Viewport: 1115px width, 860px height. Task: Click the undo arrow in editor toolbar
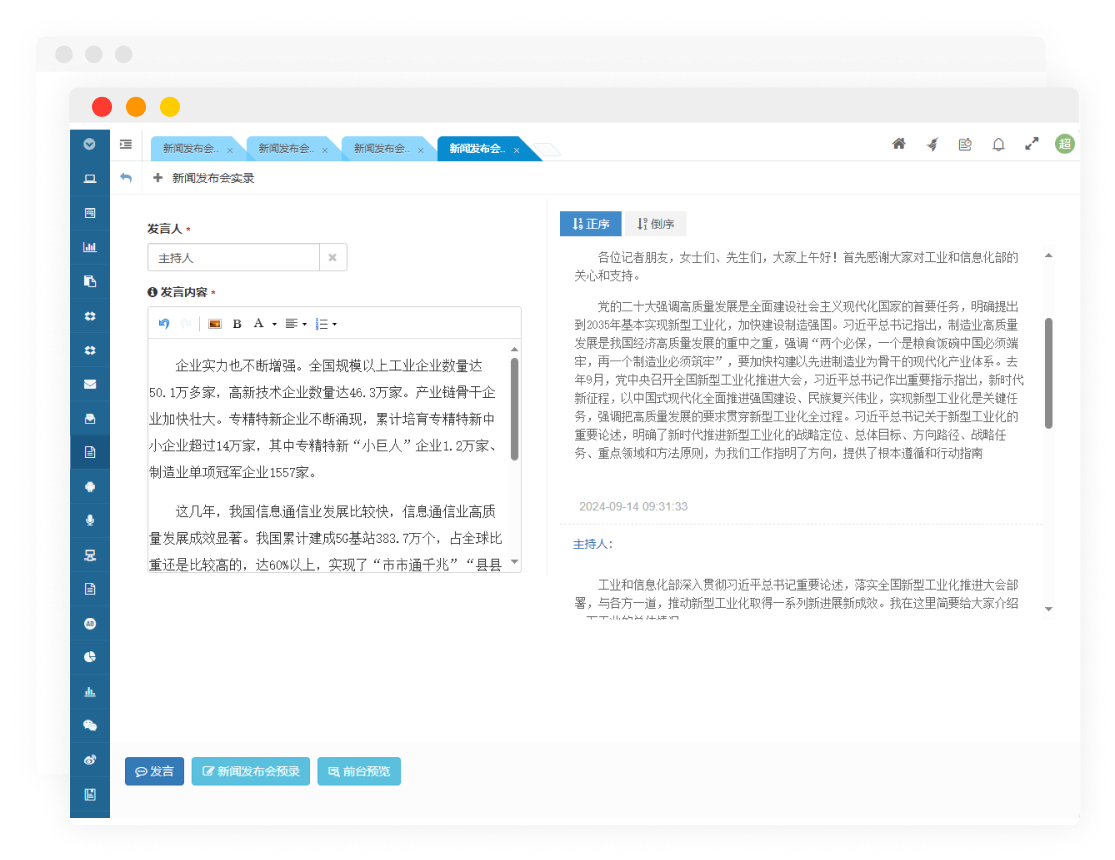164,324
